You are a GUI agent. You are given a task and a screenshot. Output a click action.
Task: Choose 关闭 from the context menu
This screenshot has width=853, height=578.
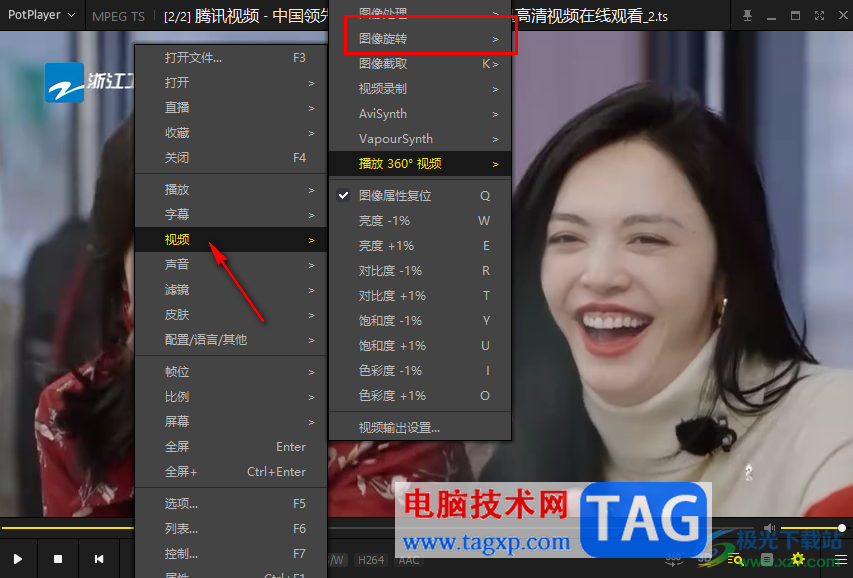pyautogui.click(x=231, y=158)
